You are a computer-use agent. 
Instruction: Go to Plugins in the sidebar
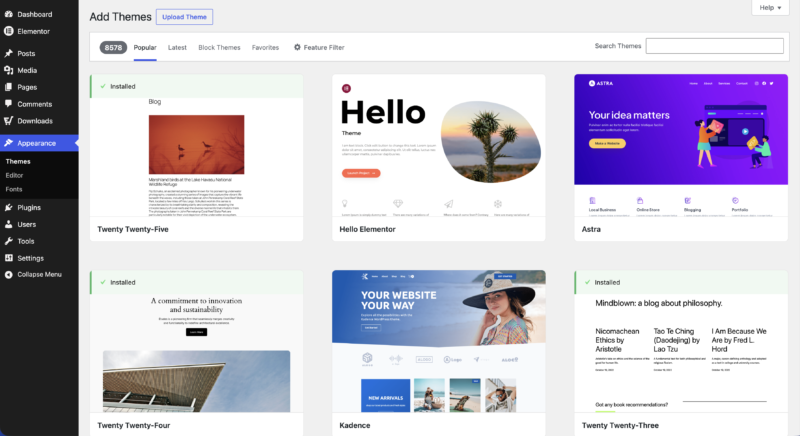click(x=29, y=208)
